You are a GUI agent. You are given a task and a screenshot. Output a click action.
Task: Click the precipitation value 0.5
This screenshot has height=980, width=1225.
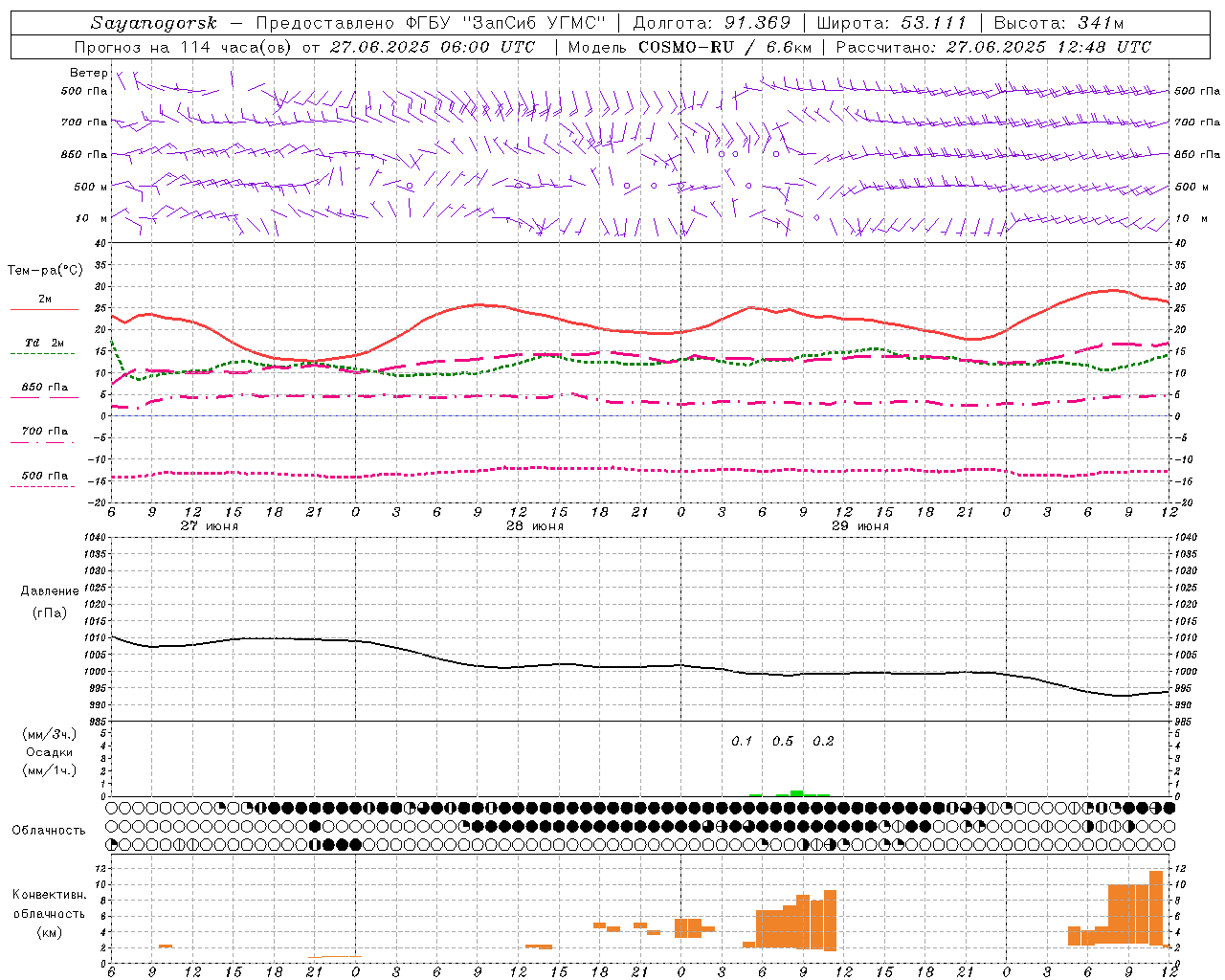783,741
